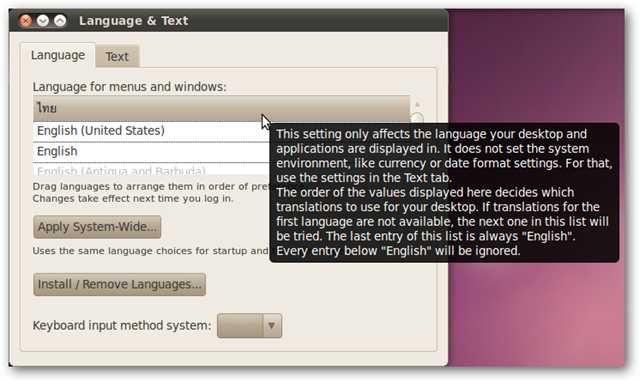Switch to the Text tab
Image resolution: width=640 pixels, height=382 pixels.
pyautogui.click(x=117, y=56)
